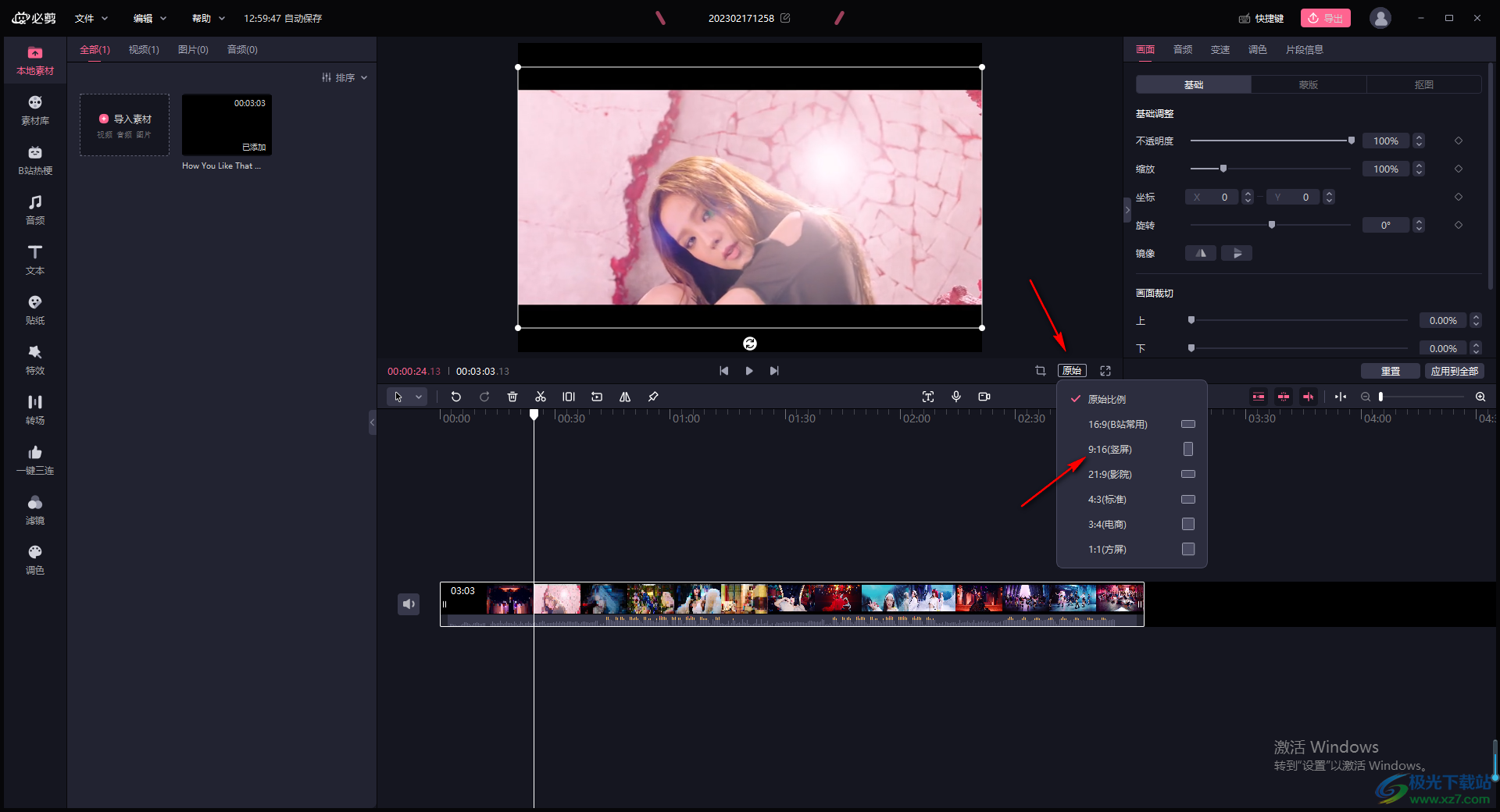Click 应用到全部 apply to all button
1500x812 pixels.
coord(1455,371)
